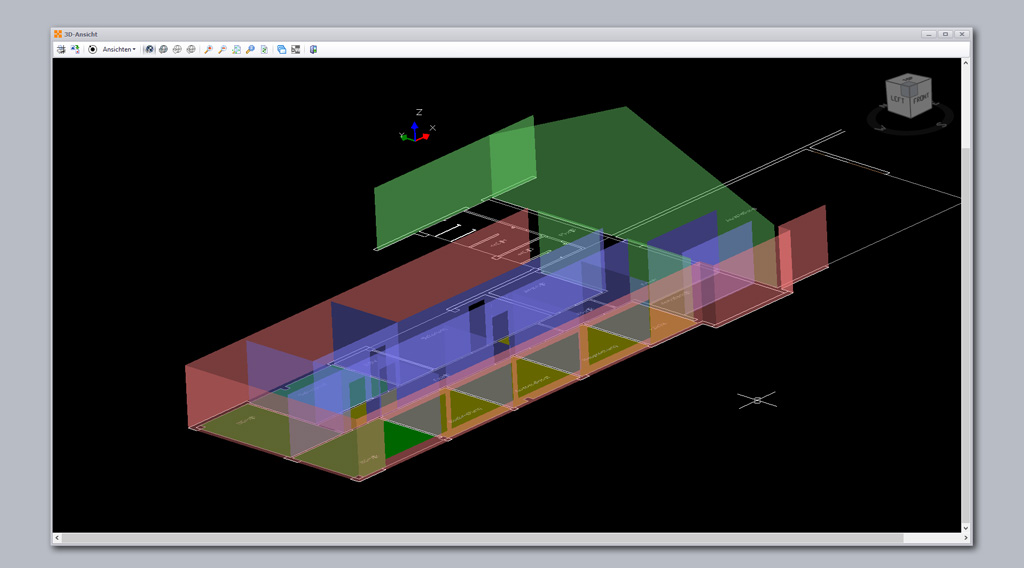This screenshot has width=1024, height=568.
Task: Click the blue cascading windows icon
Action: click(282, 49)
